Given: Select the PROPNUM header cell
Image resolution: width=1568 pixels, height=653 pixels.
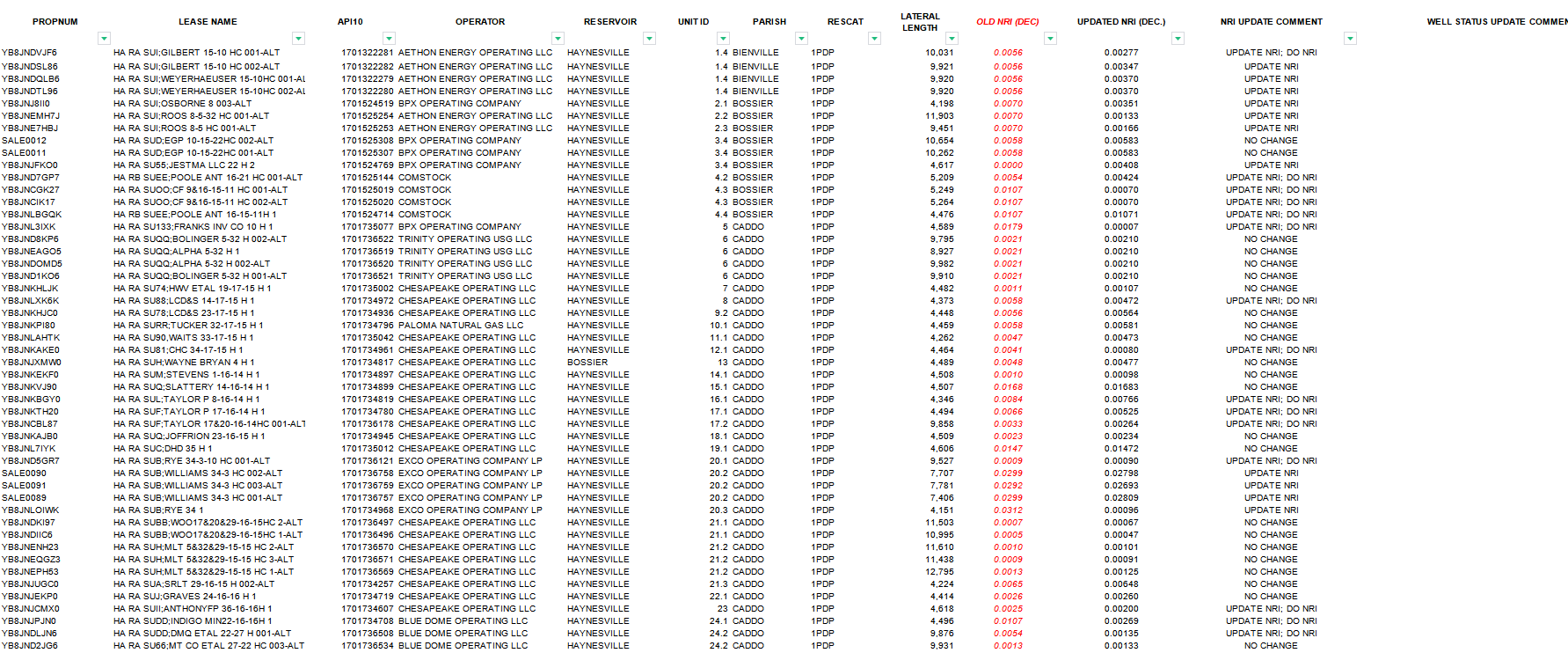Looking at the screenshot, I should (x=55, y=22).
